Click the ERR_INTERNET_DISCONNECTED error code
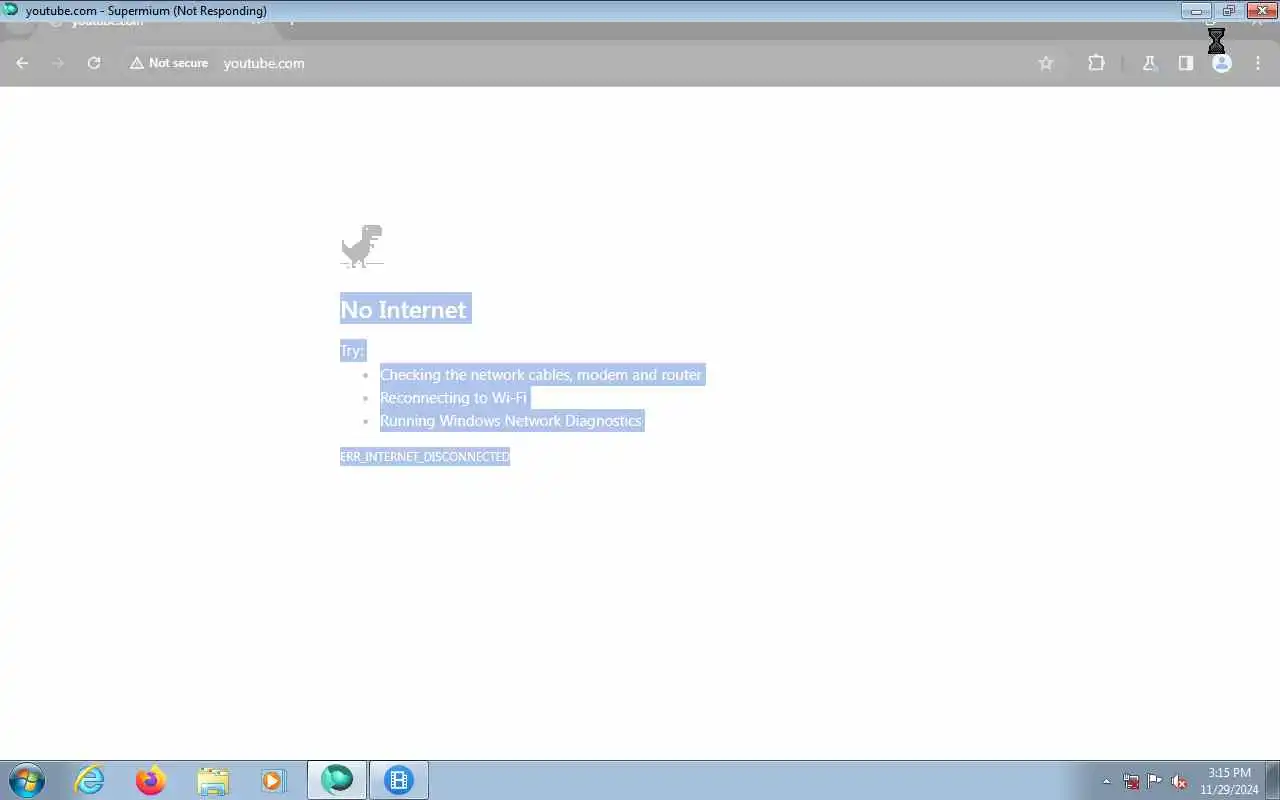 click(x=425, y=457)
